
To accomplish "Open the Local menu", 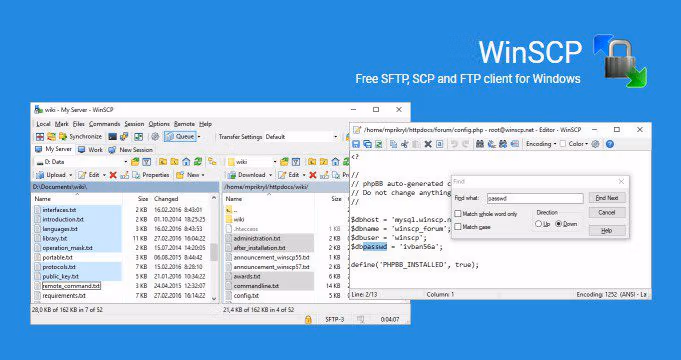I will pos(43,124).
